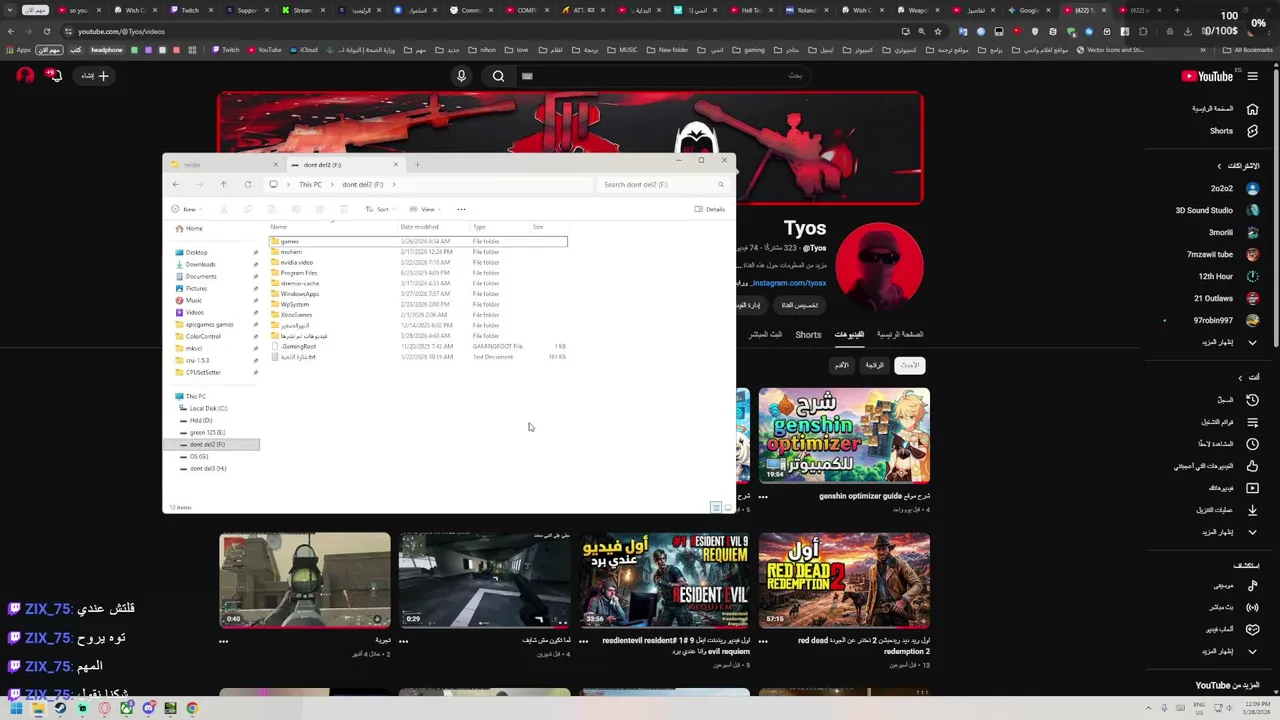Switch to large thumbnails view icon at Explorer bottom
This screenshot has width=1280, height=720.
727,508
